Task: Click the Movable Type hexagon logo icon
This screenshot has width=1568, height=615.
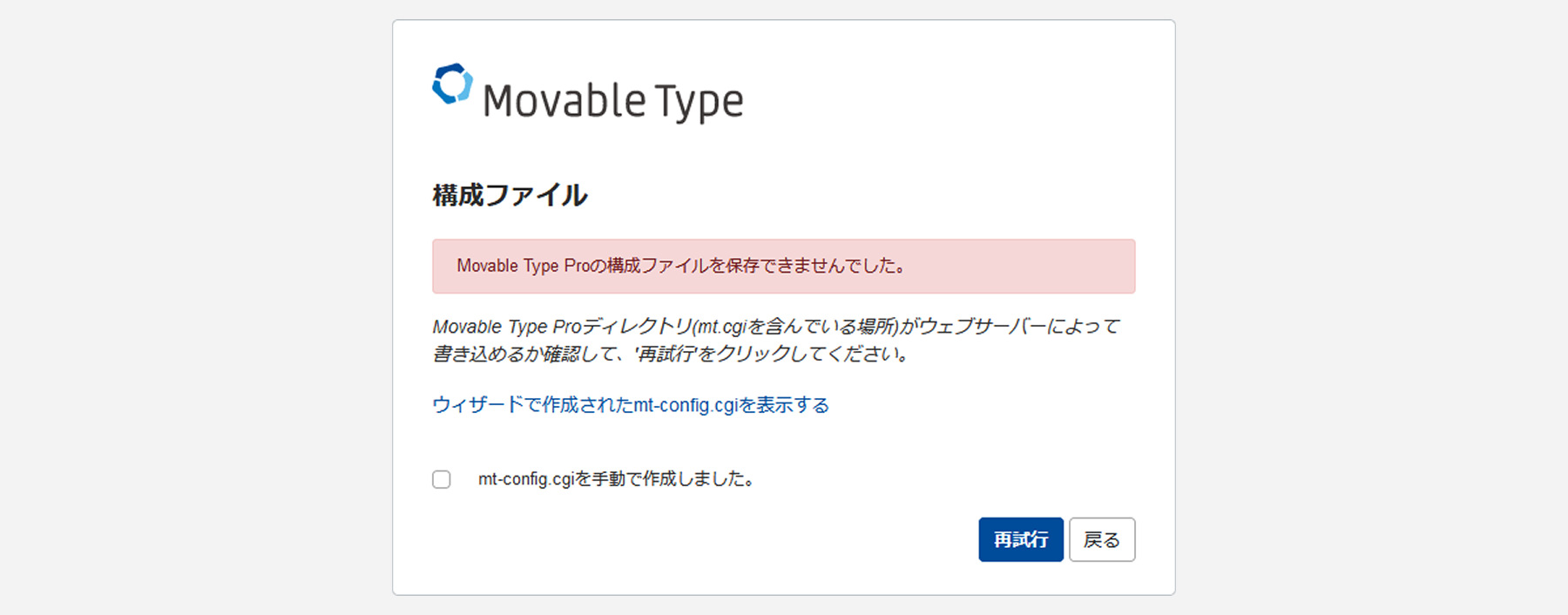Action: [452, 84]
